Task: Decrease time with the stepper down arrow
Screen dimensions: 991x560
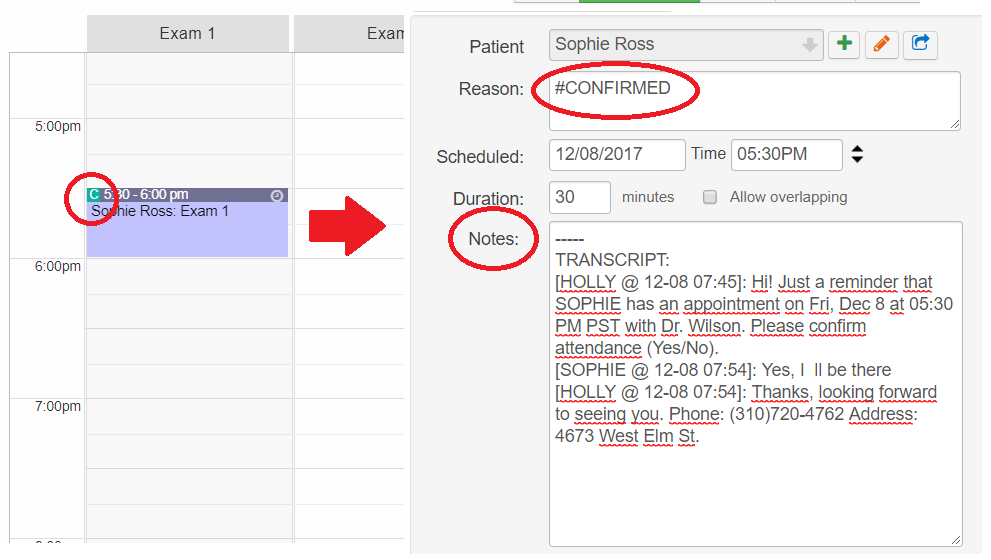Action: coord(857,159)
